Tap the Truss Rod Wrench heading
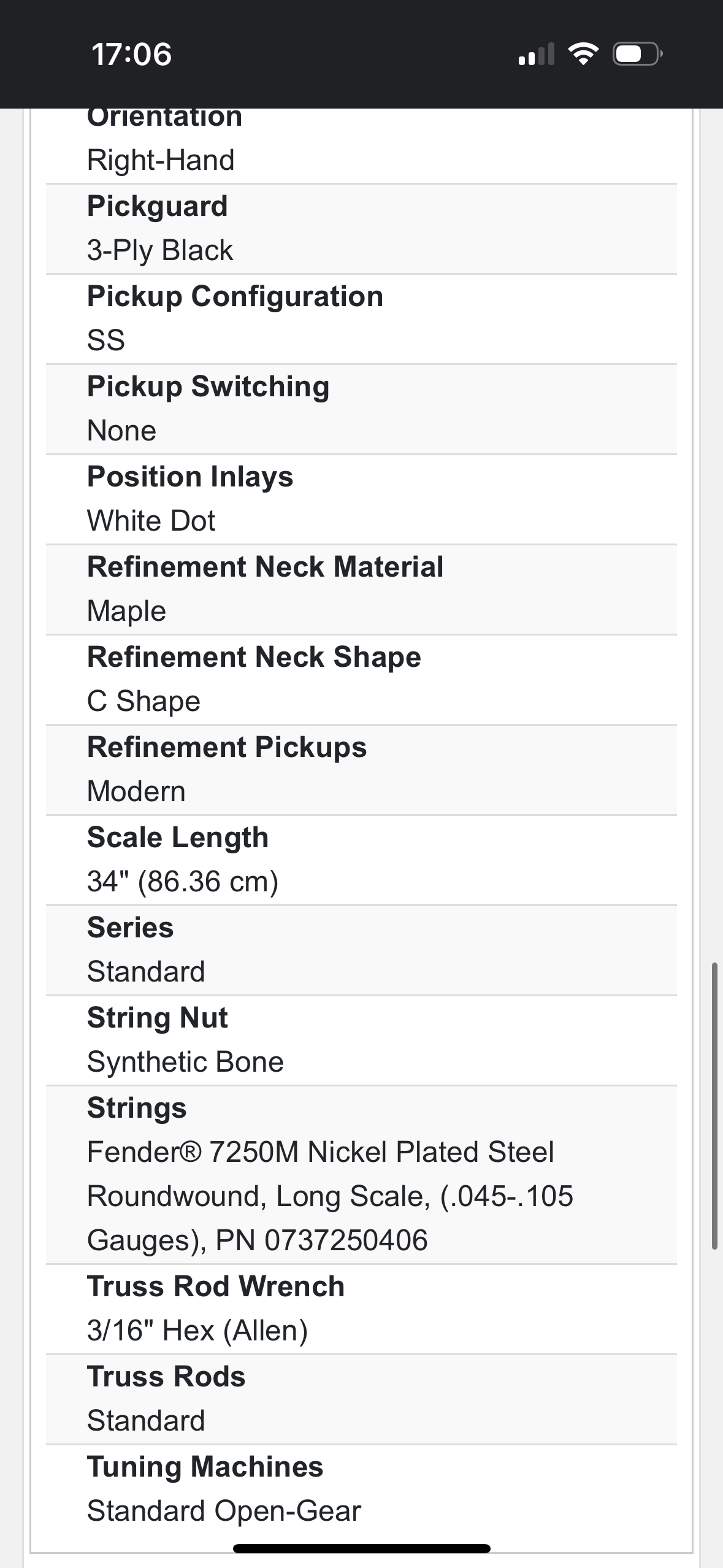723x1568 pixels. 215,1286
